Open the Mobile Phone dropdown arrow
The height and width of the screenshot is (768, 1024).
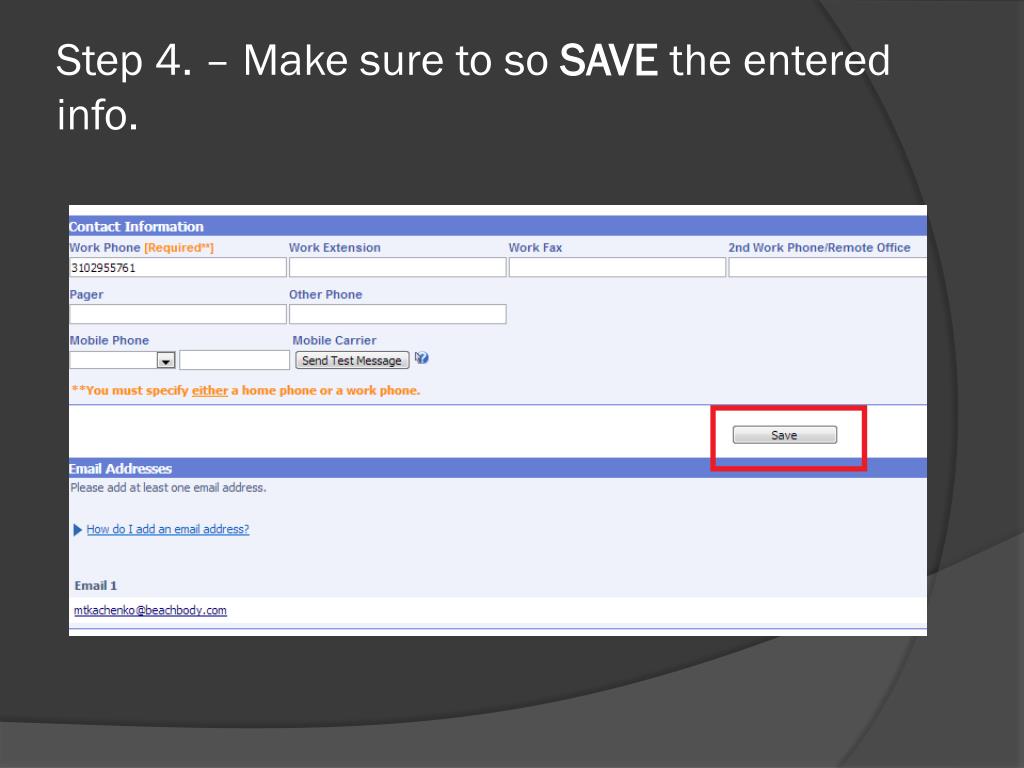click(x=166, y=360)
